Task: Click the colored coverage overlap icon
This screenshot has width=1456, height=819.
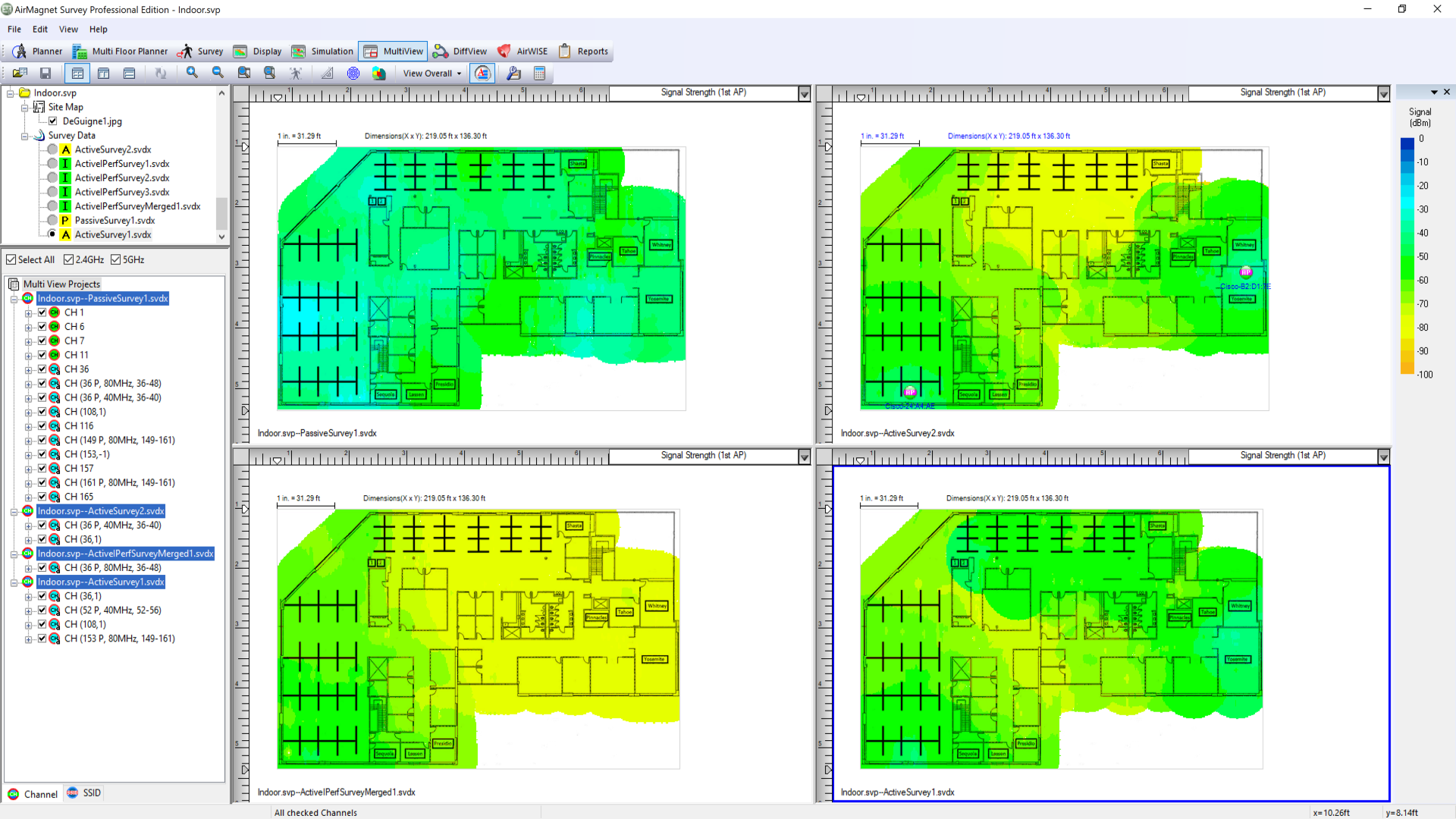Action: [x=379, y=74]
